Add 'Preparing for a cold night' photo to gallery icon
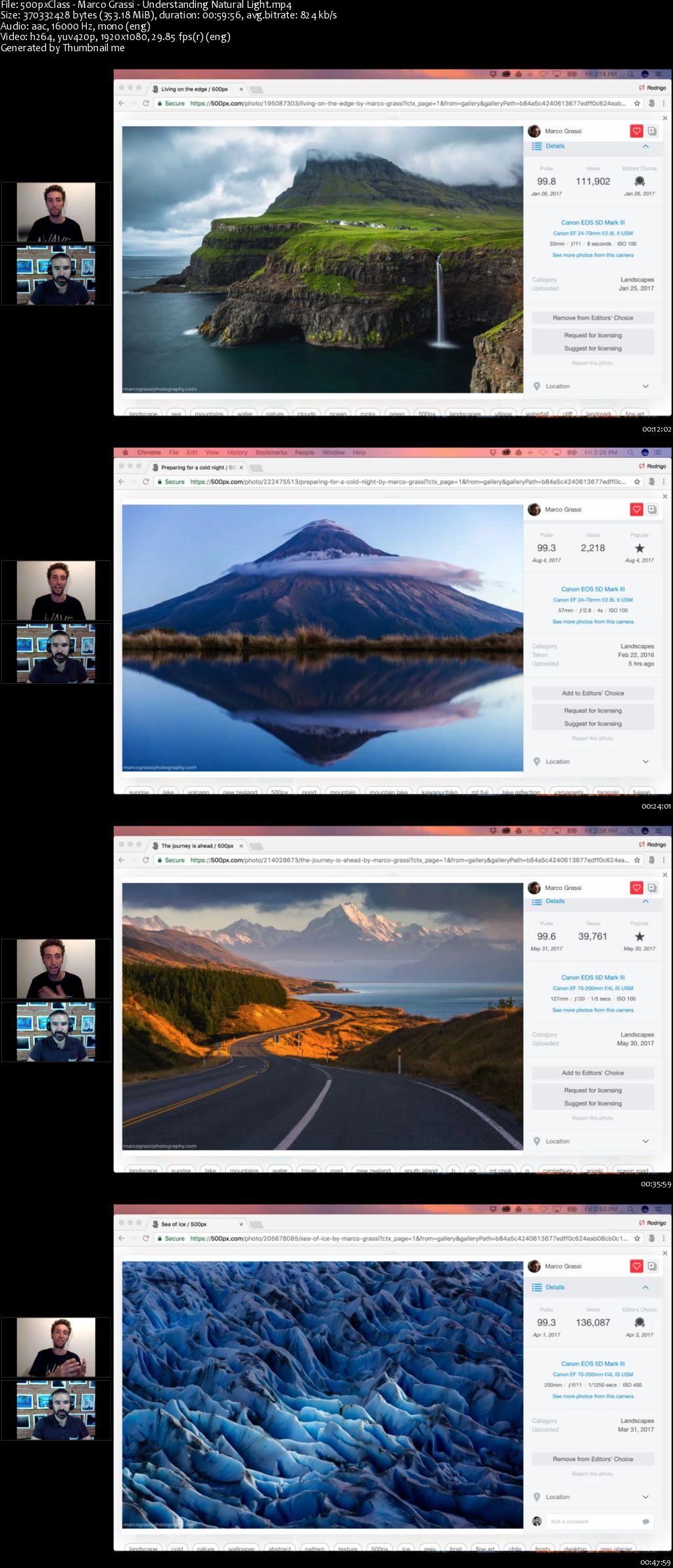This screenshot has height=1568, width=673. click(652, 510)
